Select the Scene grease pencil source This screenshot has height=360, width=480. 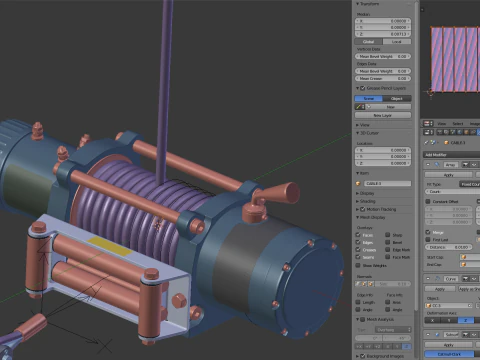pyautogui.click(x=368, y=99)
